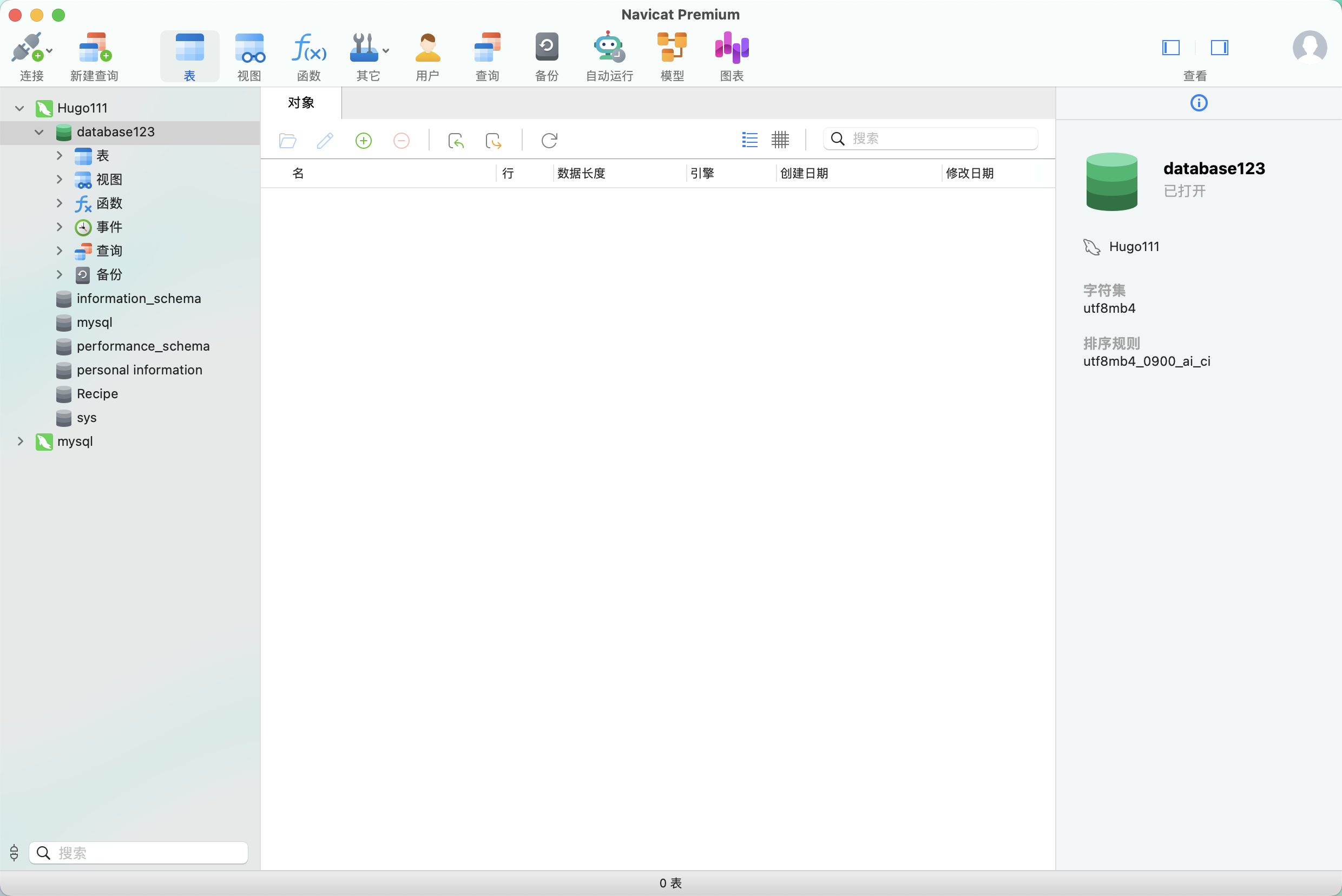Click the Import Wizard icon
This screenshot has width=1342, height=896.
456,141
